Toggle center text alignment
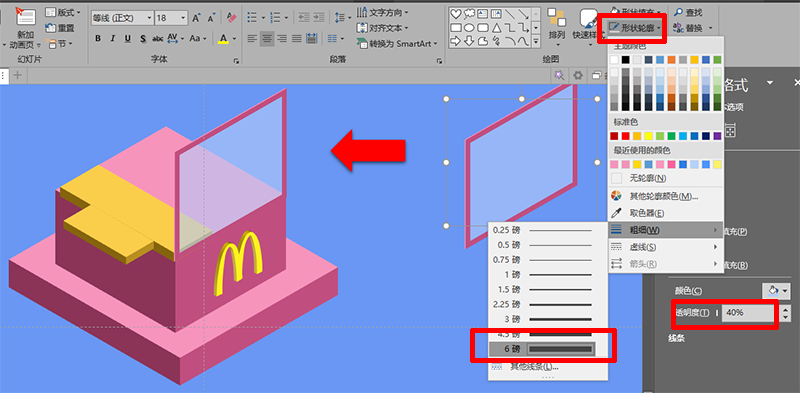This screenshot has height=393, width=800. (x=267, y=38)
